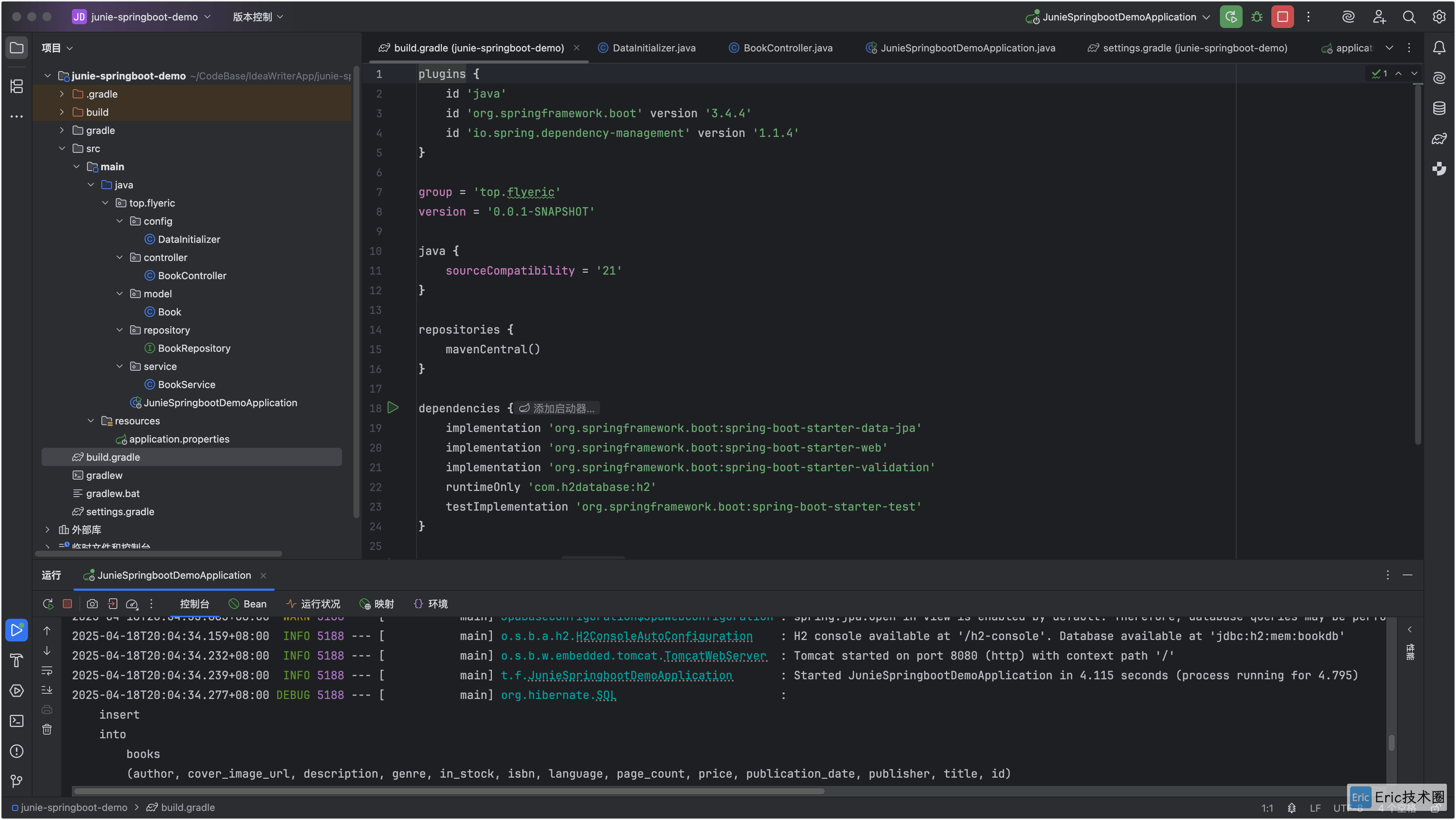Select application.properties in project tree

179,439
